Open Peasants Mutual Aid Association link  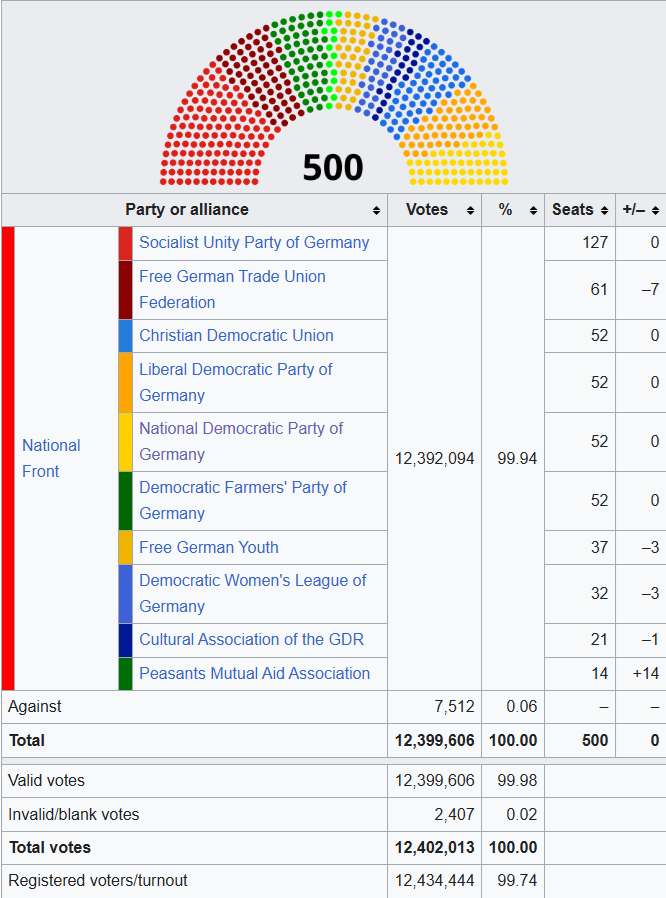coord(254,673)
